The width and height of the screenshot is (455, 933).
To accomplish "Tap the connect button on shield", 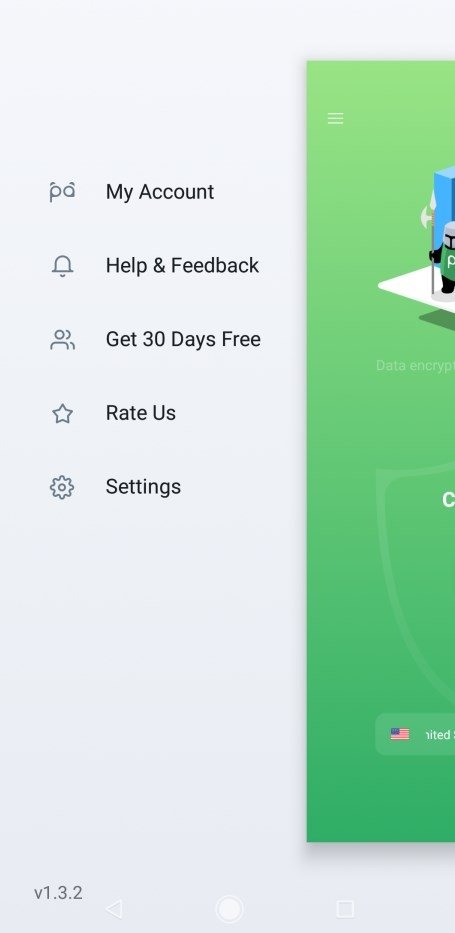I will coord(448,500).
